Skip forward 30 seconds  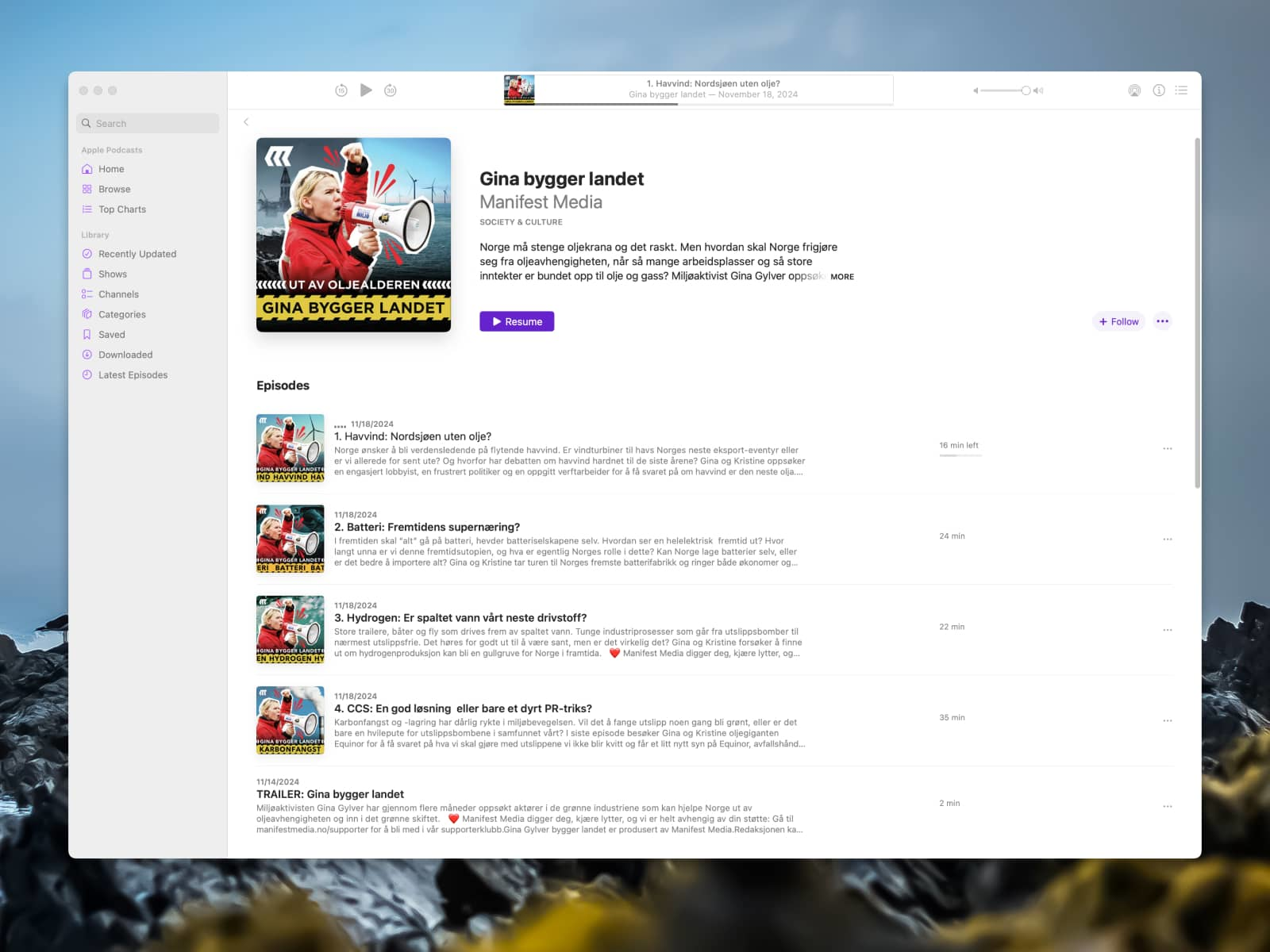(x=391, y=90)
